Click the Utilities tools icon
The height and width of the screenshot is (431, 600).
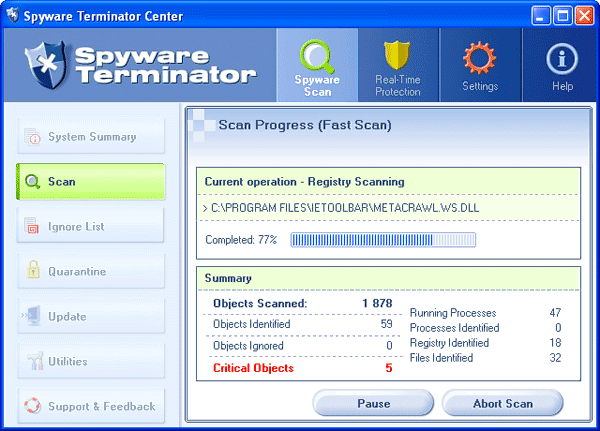pos(35,361)
